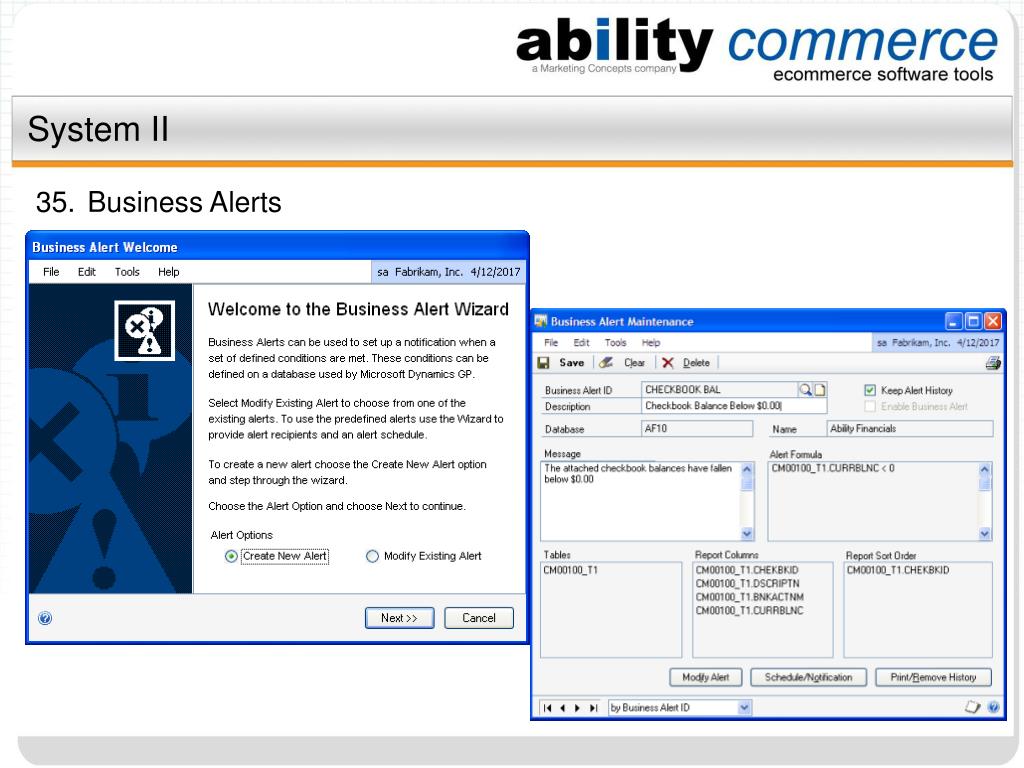This screenshot has height=768, width=1024.
Task: Open Tools menu in Business Alert Welcome
Action: [x=127, y=272]
